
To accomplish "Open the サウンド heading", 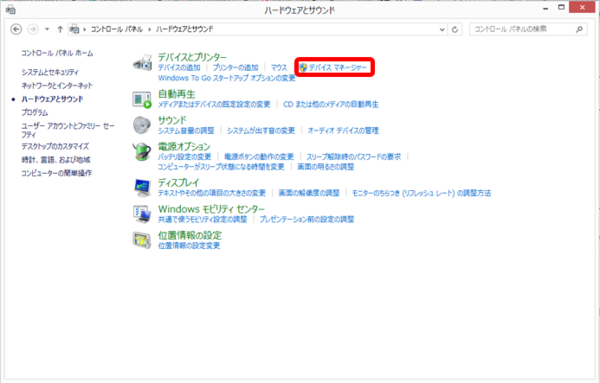I will click(x=172, y=120).
